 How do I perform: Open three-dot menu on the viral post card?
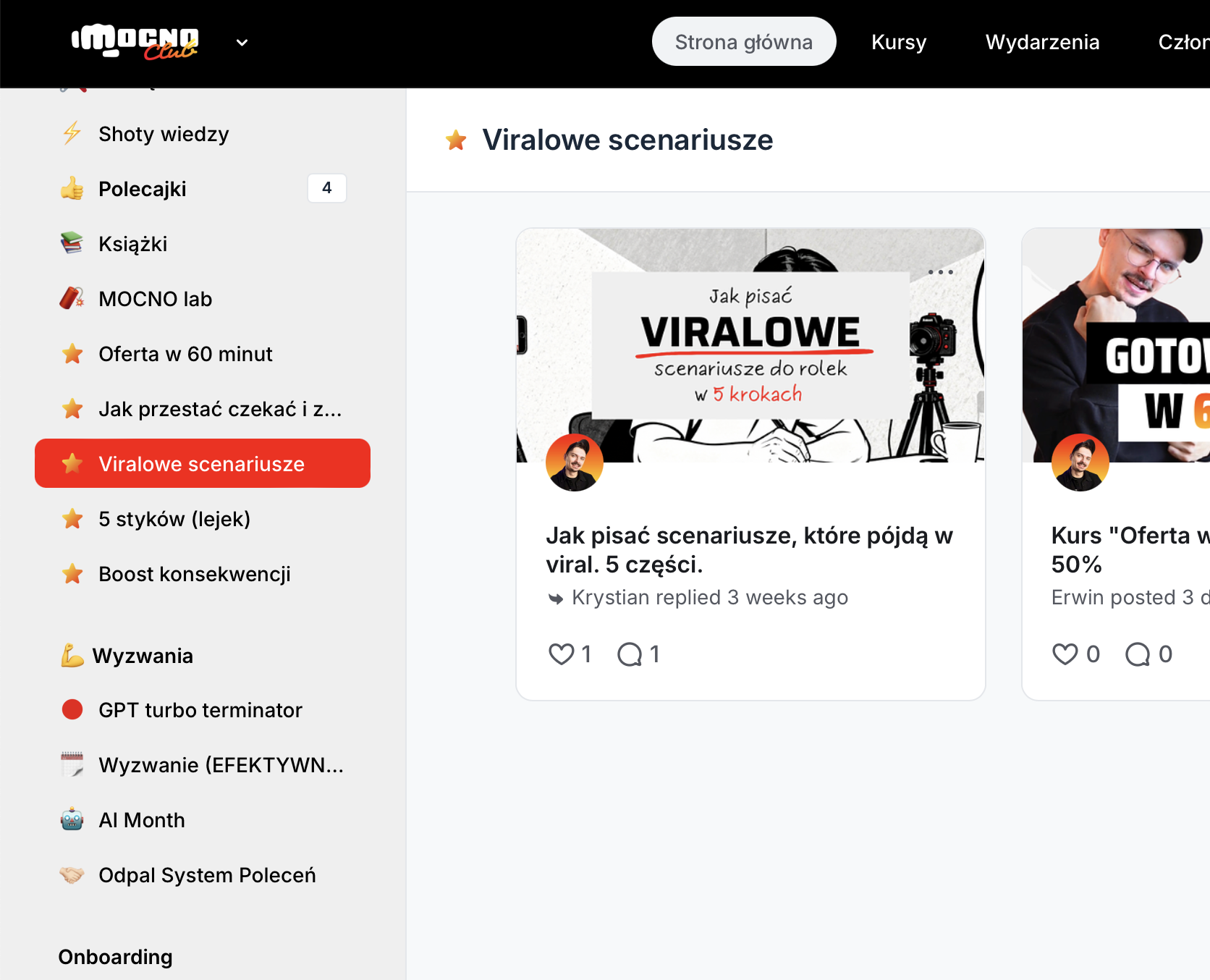[x=940, y=272]
